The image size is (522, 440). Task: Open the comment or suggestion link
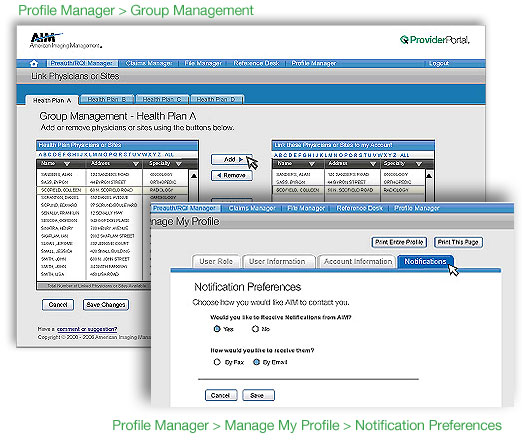(87, 329)
